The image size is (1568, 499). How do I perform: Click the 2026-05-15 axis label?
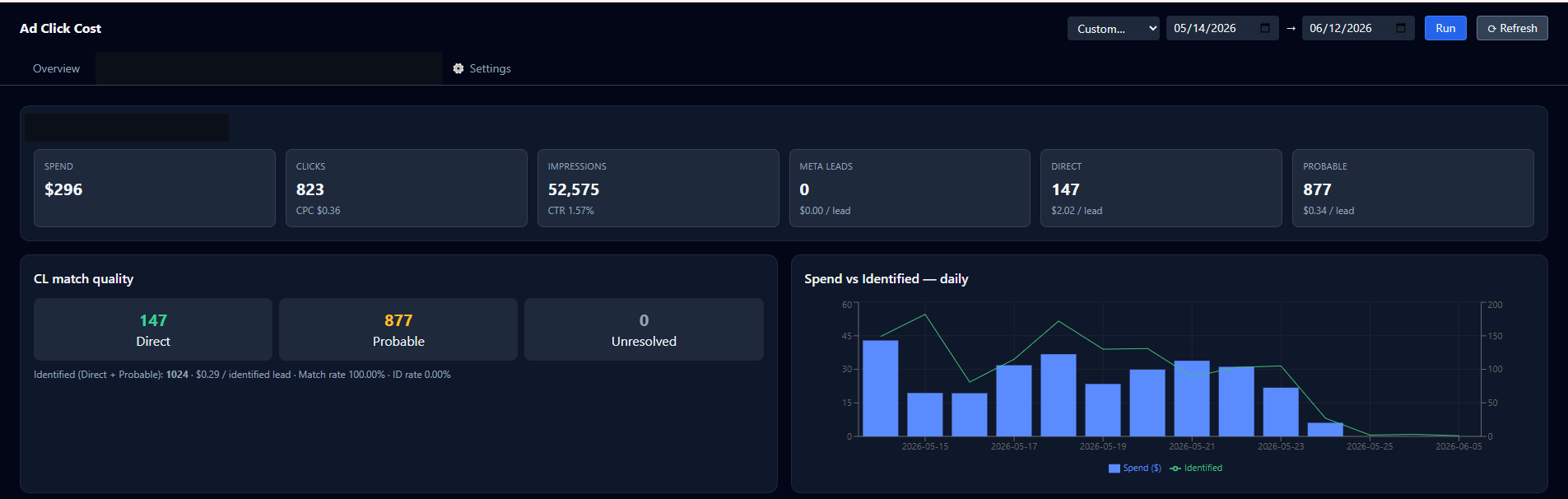tap(925, 446)
